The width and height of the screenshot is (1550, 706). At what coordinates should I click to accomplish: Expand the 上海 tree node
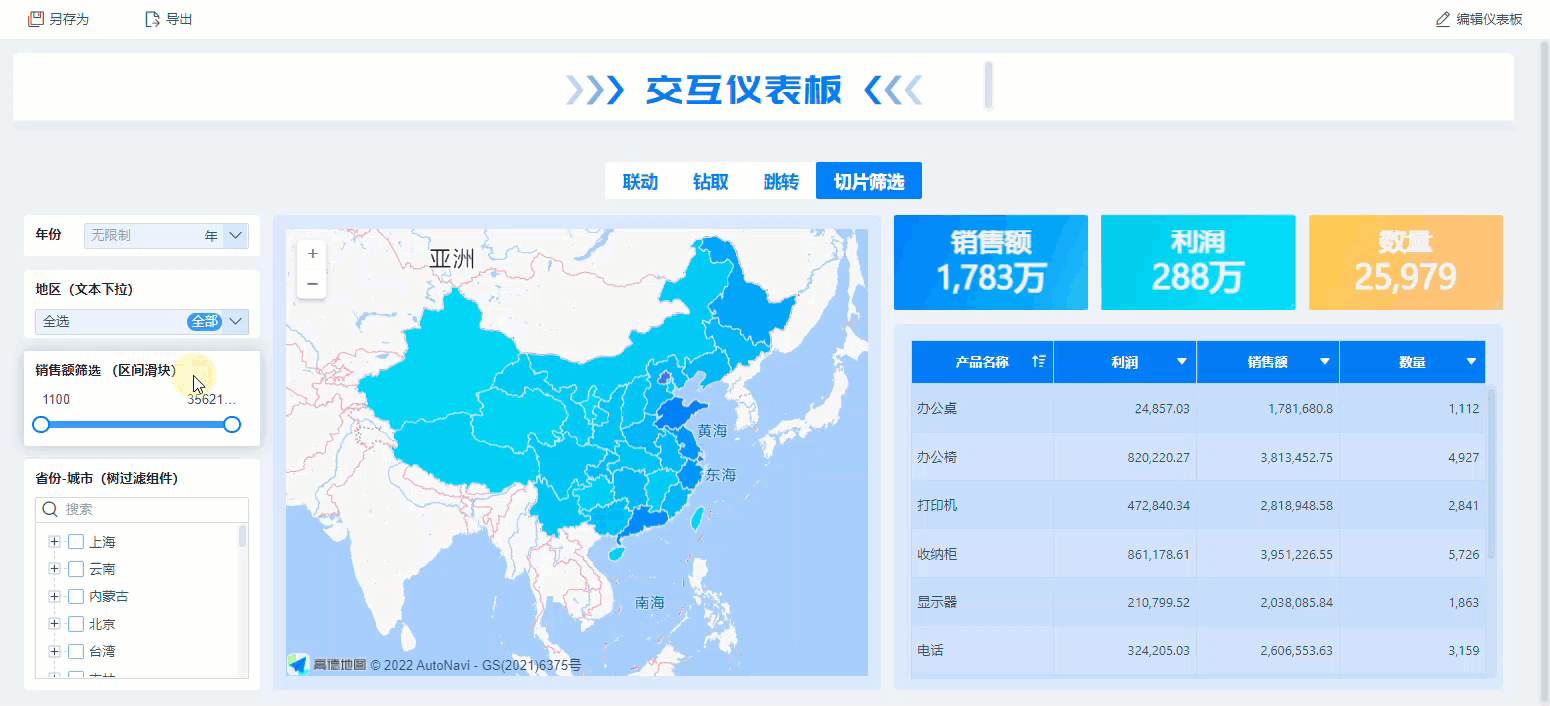(x=54, y=542)
